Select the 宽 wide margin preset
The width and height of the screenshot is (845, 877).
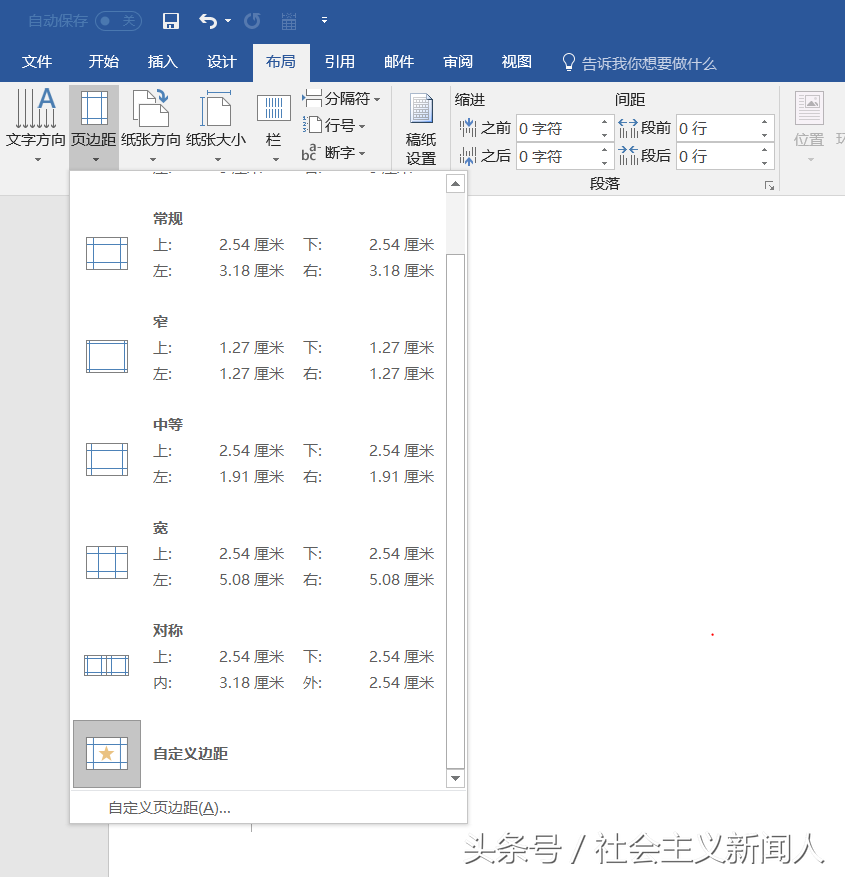pyautogui.click(x=258, y=554)
